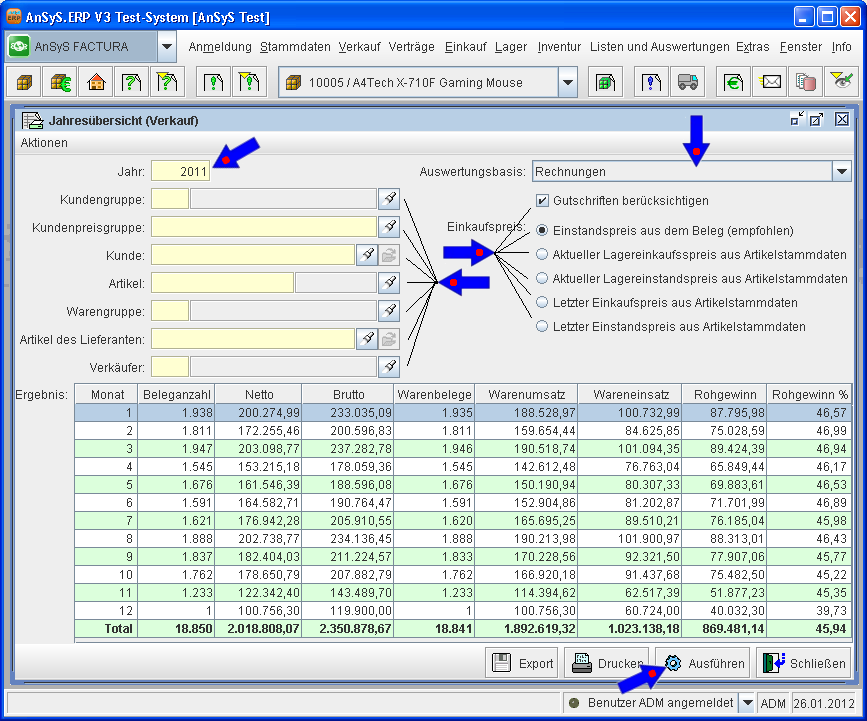Click the house icon in the toolbar
867x721 pixels.
pyautogui.click(x=96, y=83)
